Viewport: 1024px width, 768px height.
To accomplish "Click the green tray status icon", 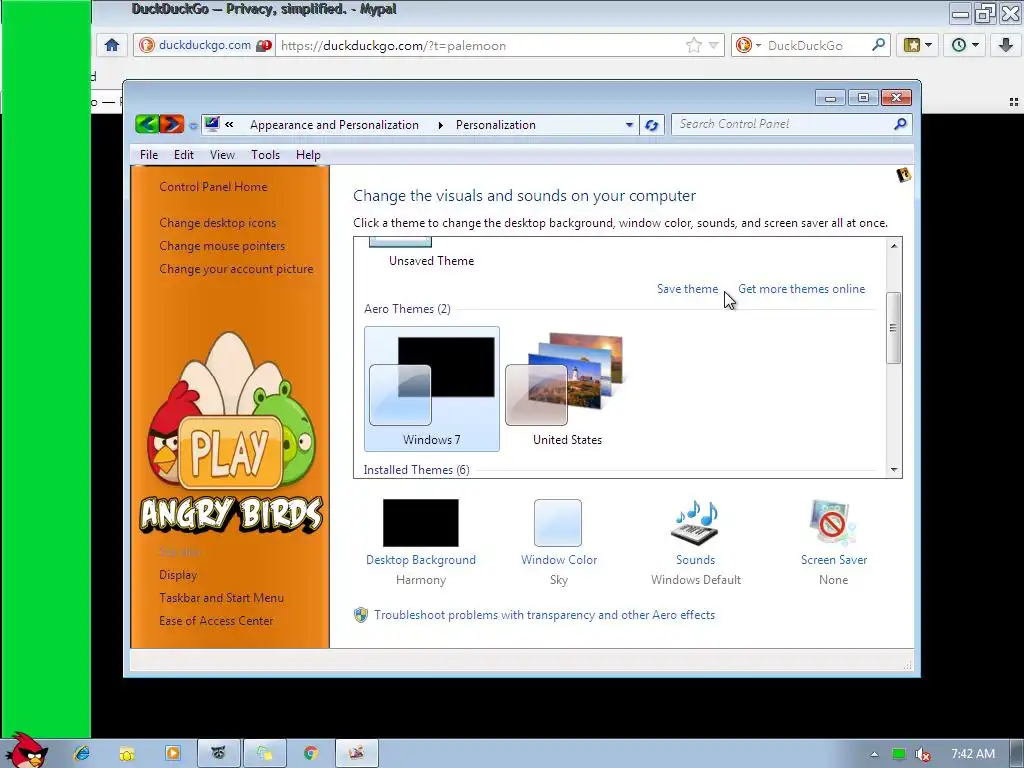I will tap(899, 754).
